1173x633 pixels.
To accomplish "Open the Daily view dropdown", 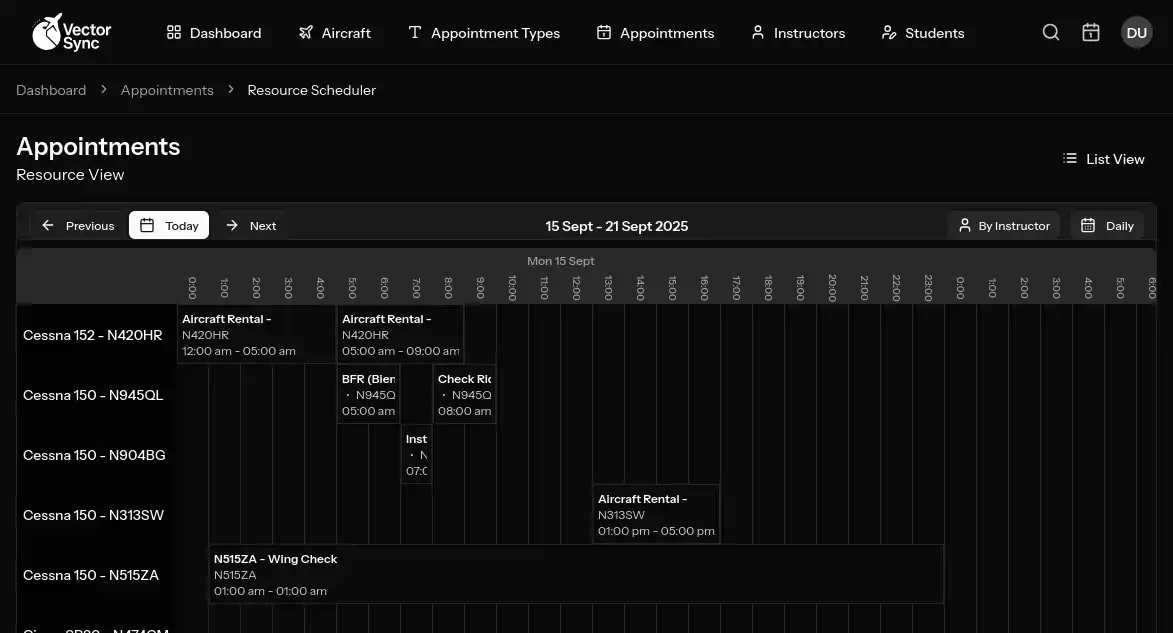I will (x=1107, y=226).
